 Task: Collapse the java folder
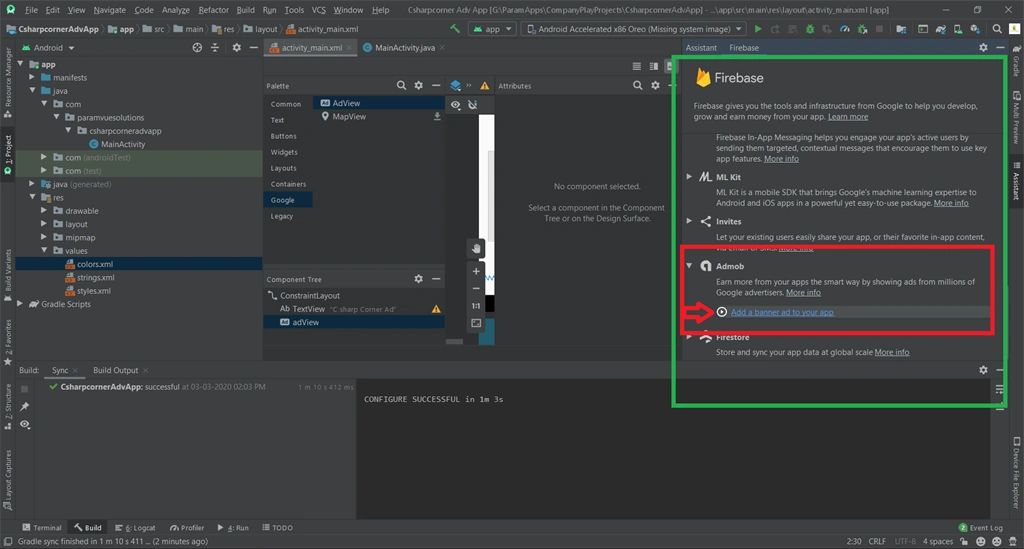[x=32, y=91]
